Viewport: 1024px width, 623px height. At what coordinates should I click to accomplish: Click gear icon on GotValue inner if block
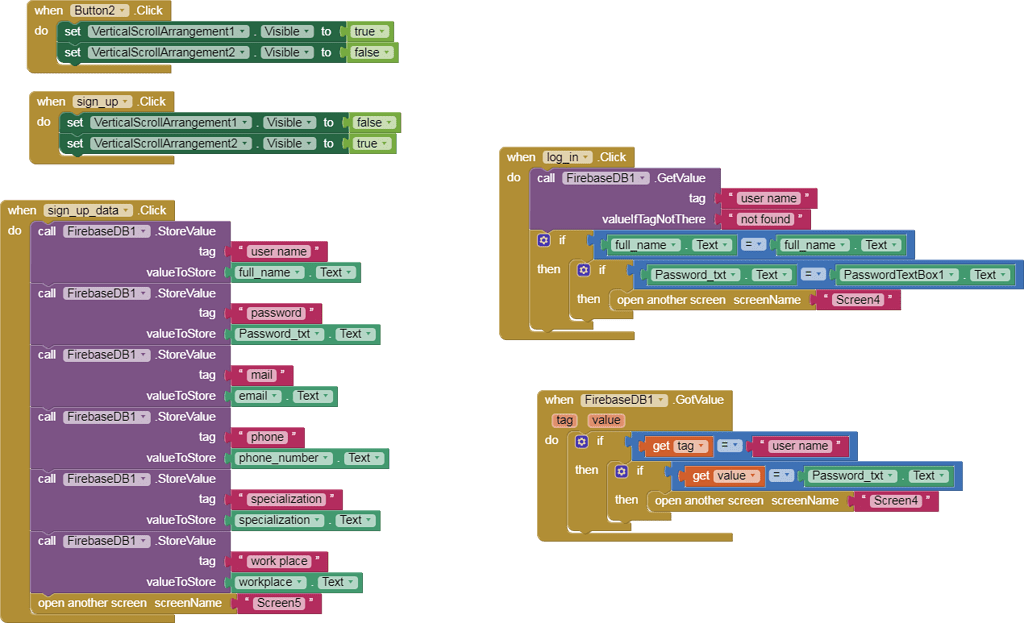621,471
